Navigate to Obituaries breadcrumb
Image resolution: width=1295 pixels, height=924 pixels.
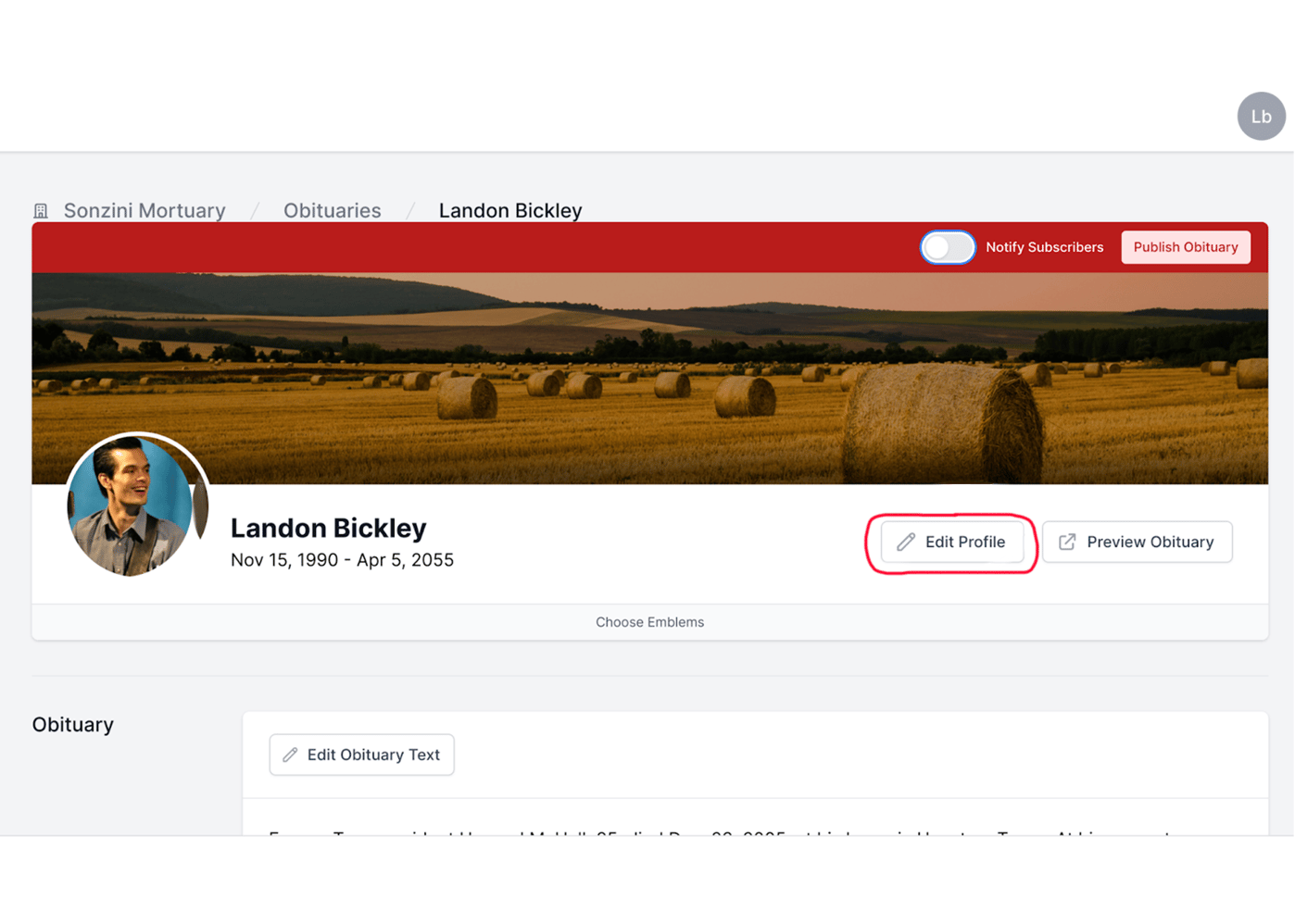pos(332,211)
